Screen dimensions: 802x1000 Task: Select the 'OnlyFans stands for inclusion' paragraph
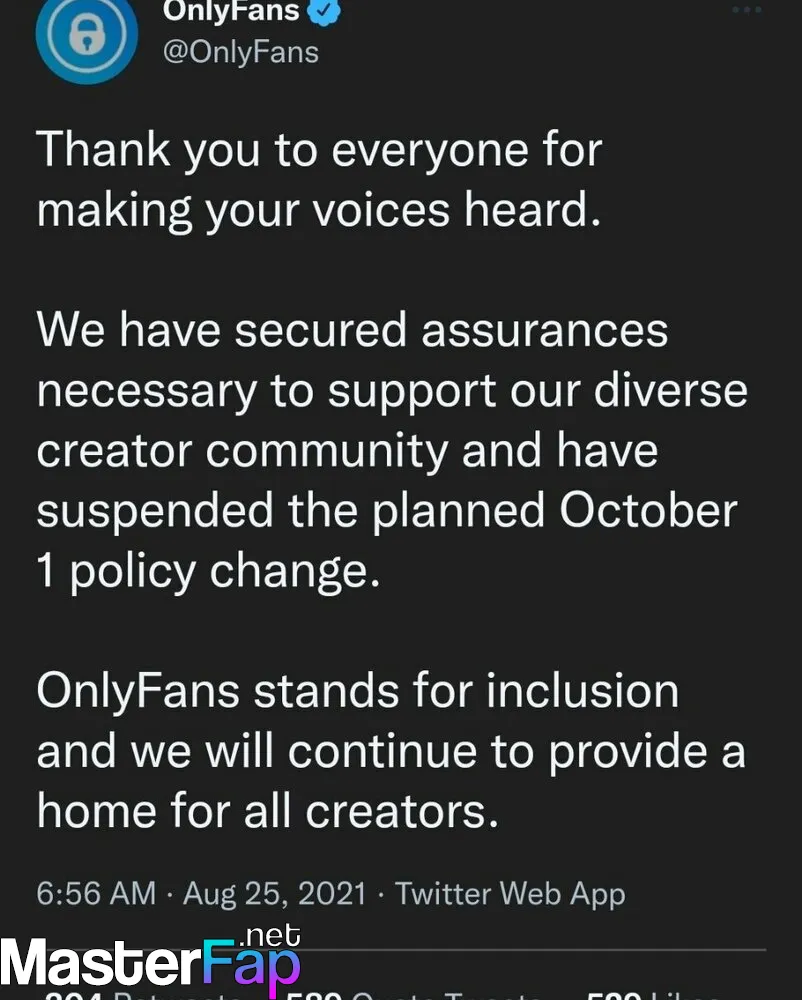click(391, 751)
